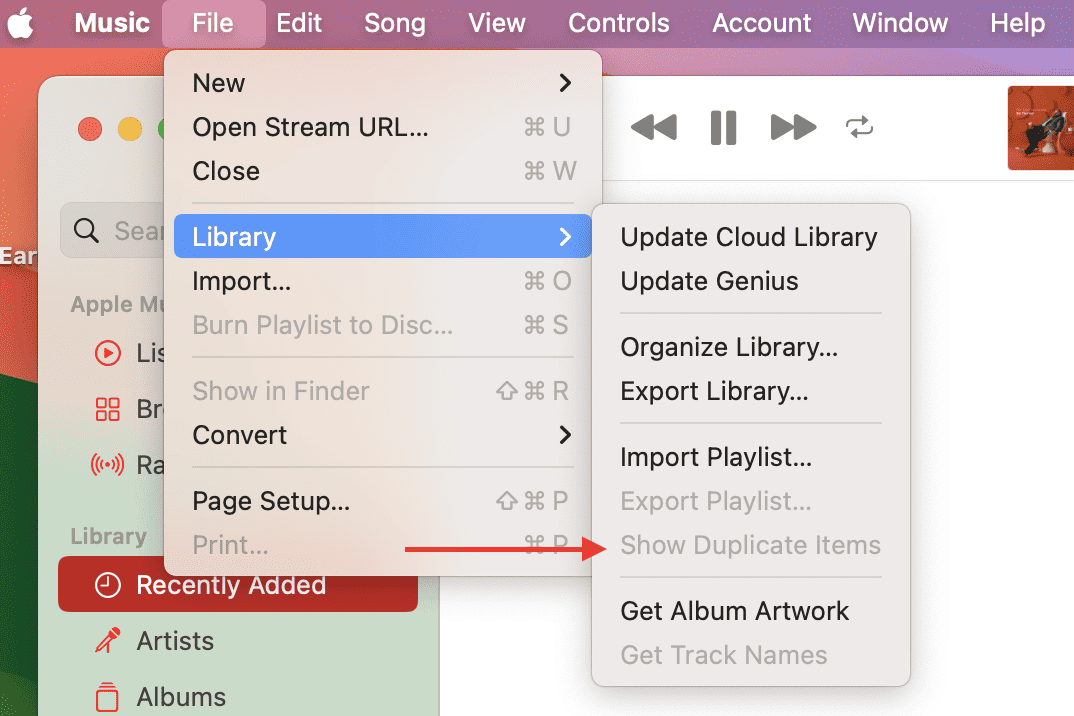Choose Update Cloud Library
Viewport: 1074px width, 716px height.
748,237
